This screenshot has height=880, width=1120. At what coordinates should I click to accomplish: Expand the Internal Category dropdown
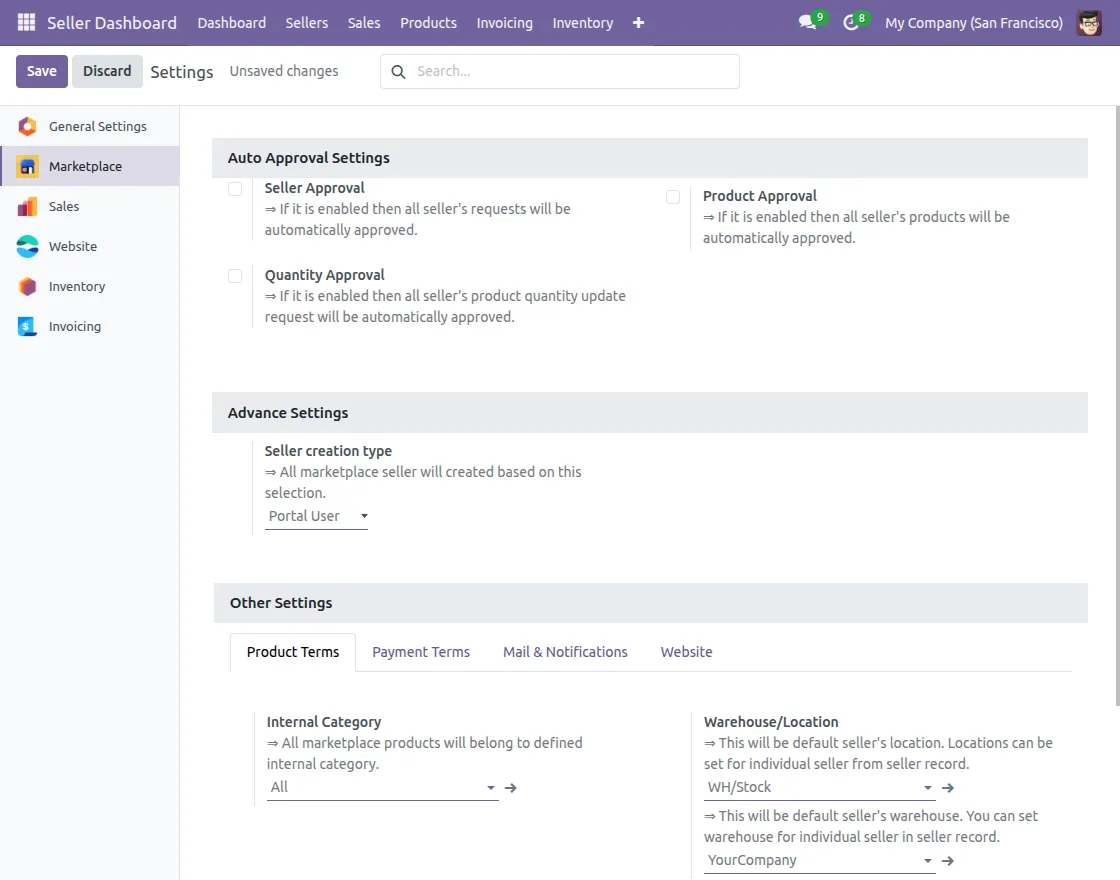382,788
